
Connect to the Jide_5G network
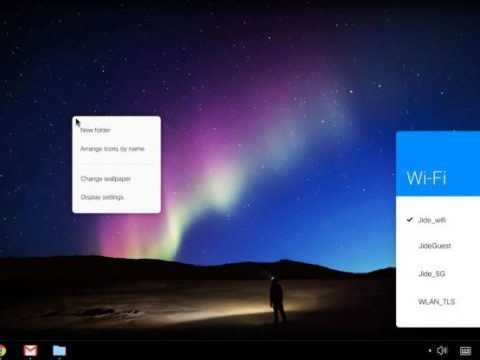[432, 274]
